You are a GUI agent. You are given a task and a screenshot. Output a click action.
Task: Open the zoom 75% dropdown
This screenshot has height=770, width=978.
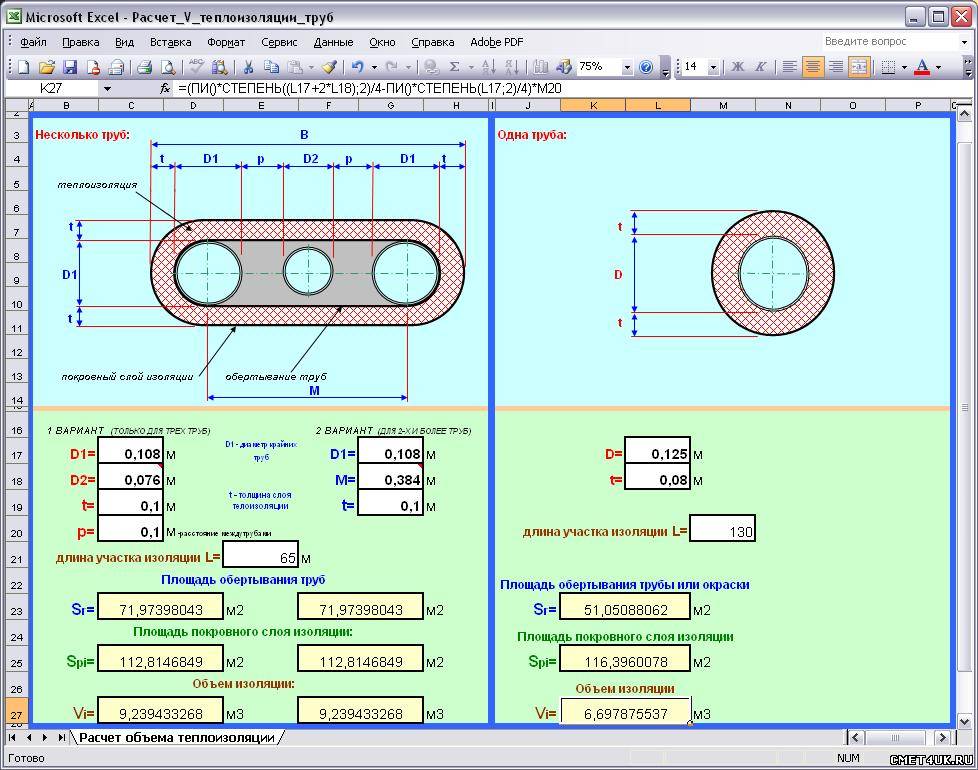tap(627, 67)
